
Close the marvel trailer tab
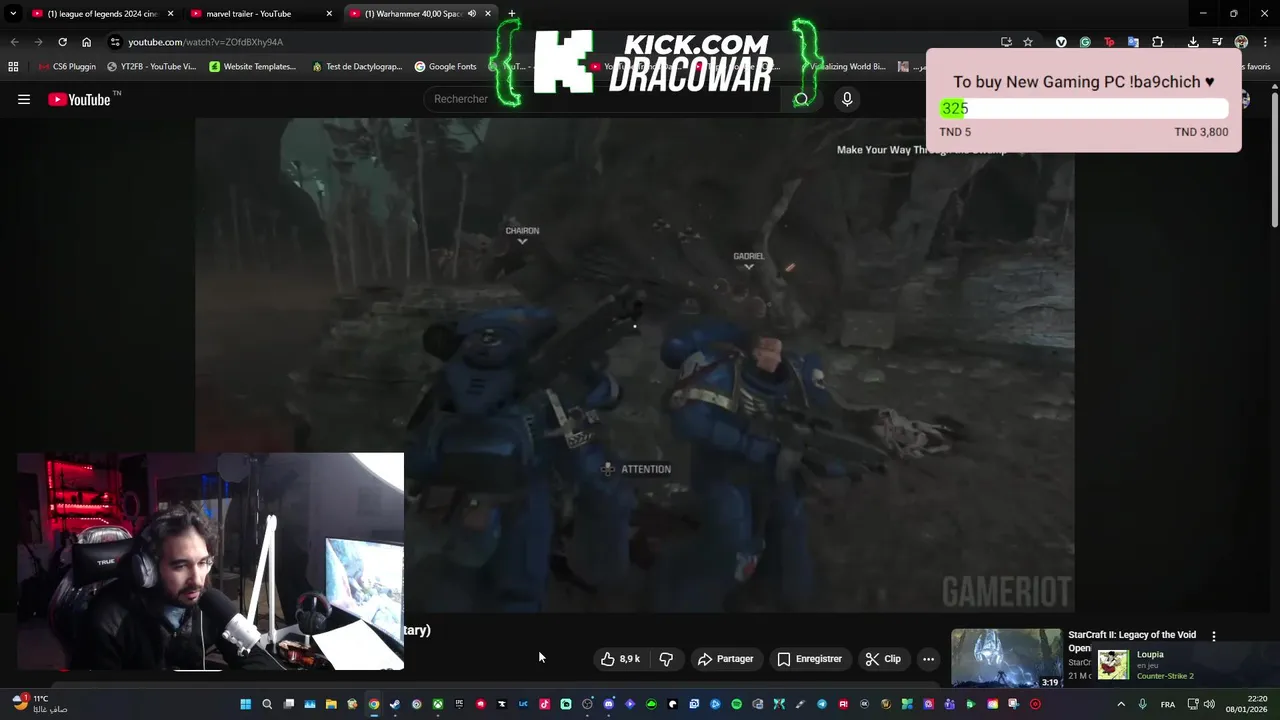tap(329, 14)
